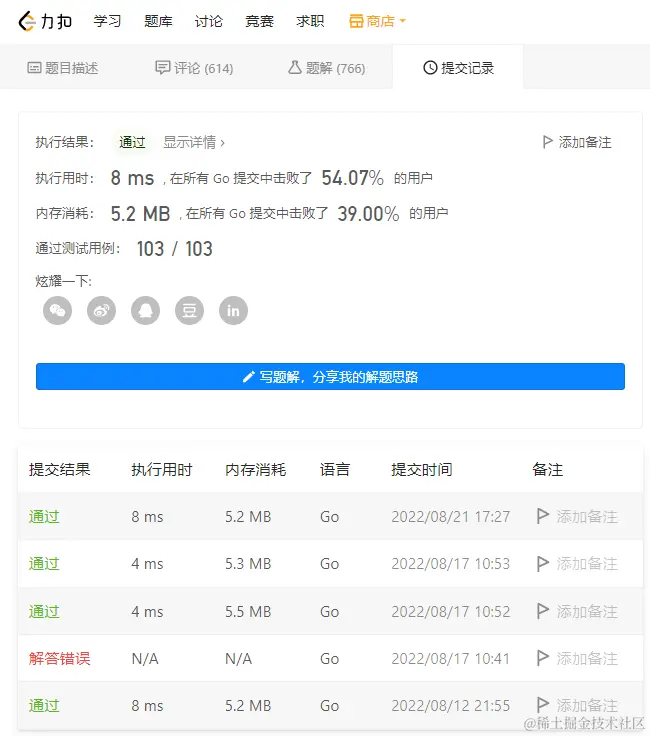The height and width of the screenshot is (736, 650).
Task: Open 解答错误 submission from 10:41
Action: pyautogui.click(x=60, y=659)
